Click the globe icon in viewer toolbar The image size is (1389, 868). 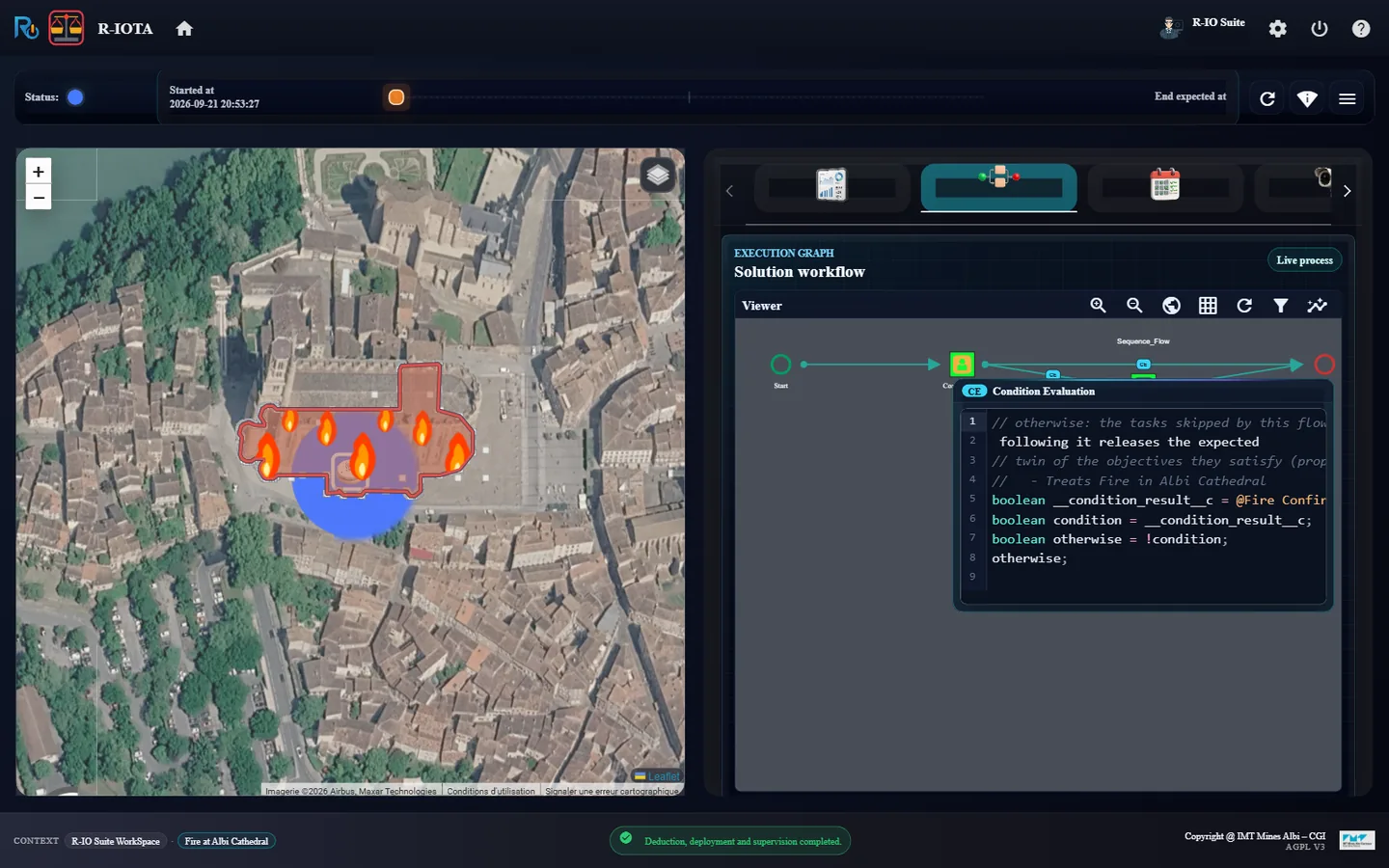click(1171, 306)
